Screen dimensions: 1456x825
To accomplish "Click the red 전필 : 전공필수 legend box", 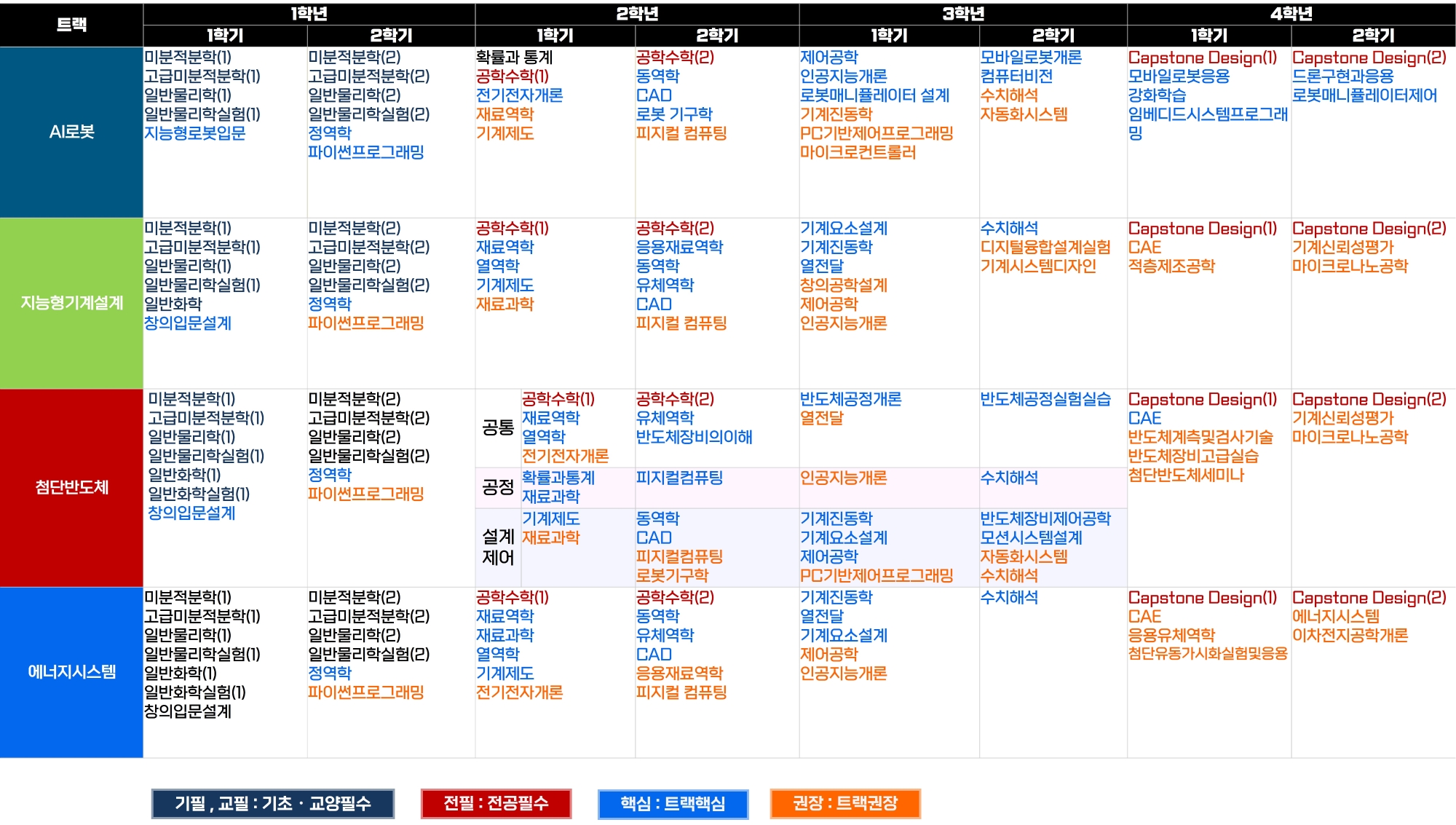I will [496, 803].
